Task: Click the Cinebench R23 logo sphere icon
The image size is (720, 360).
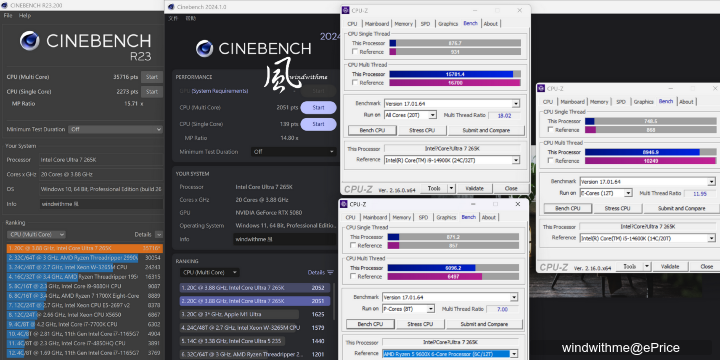Action: click(x=29, y=41)
